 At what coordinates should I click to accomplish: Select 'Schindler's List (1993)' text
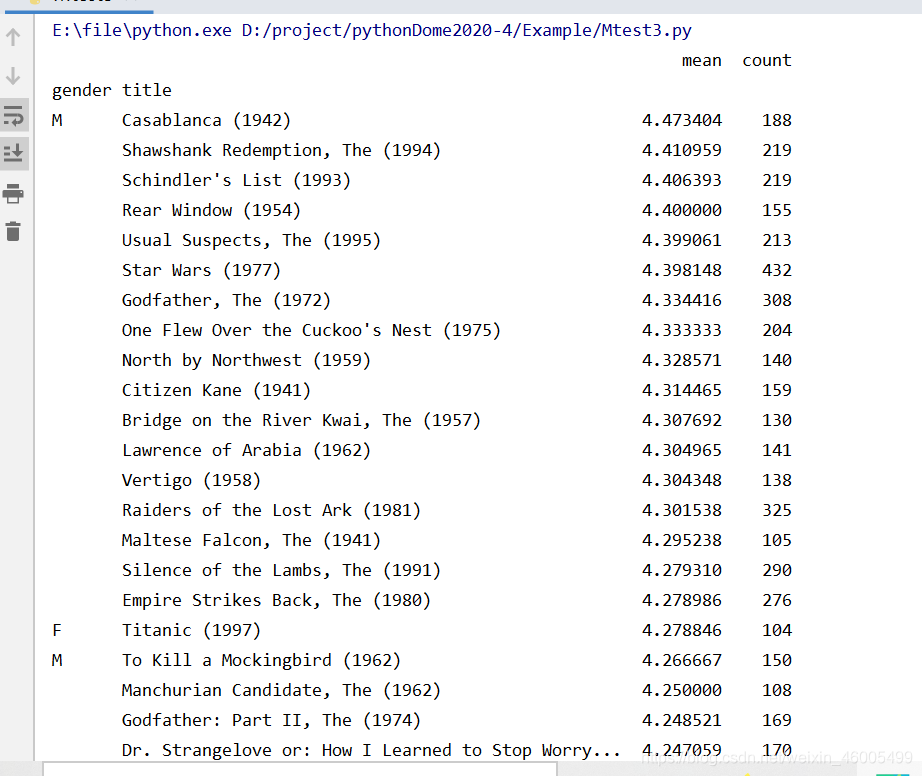click(x=236, y=180)
